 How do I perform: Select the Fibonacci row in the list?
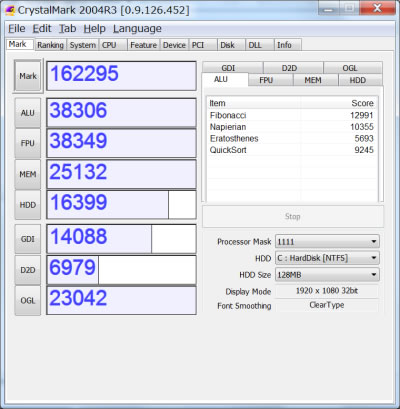pyautogui.click(x=292, y=115)
